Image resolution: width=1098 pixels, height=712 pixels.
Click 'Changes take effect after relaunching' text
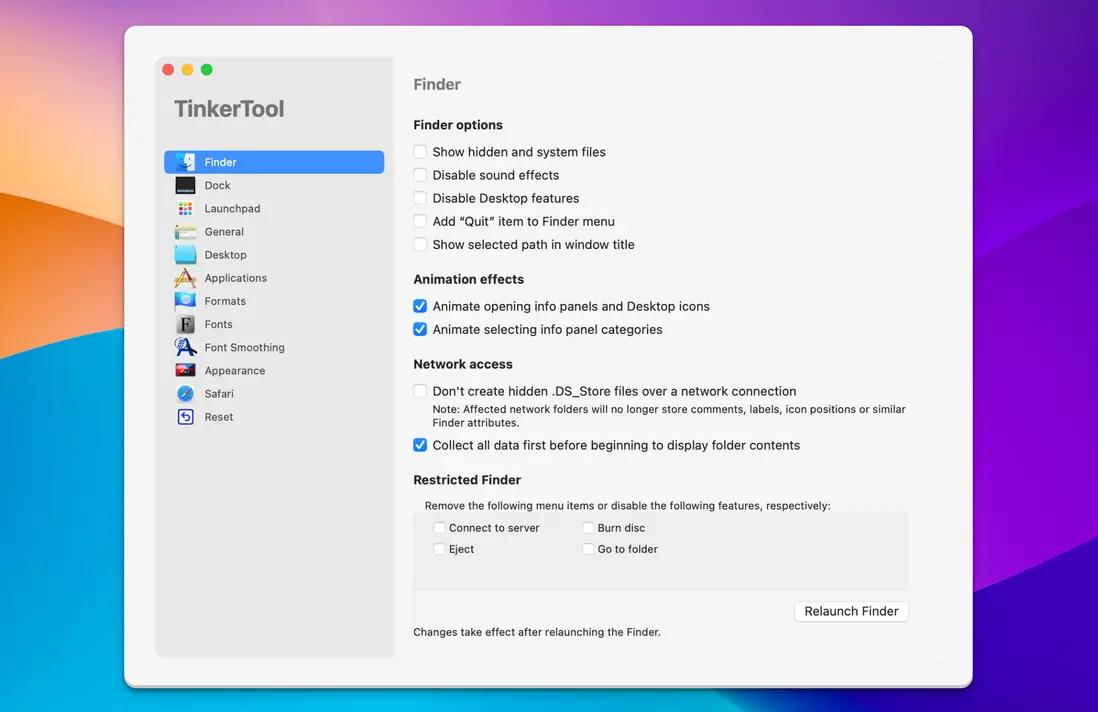[537, 632]
